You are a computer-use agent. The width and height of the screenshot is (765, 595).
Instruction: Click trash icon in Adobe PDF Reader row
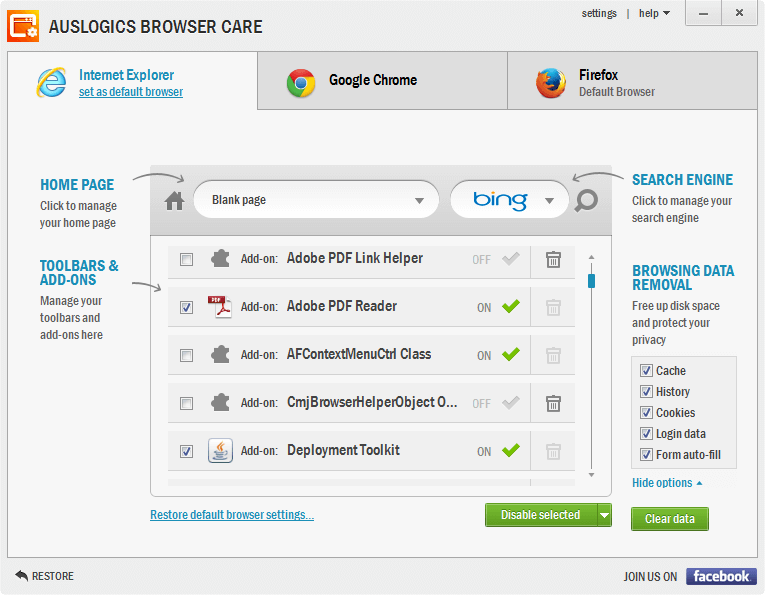553,307
